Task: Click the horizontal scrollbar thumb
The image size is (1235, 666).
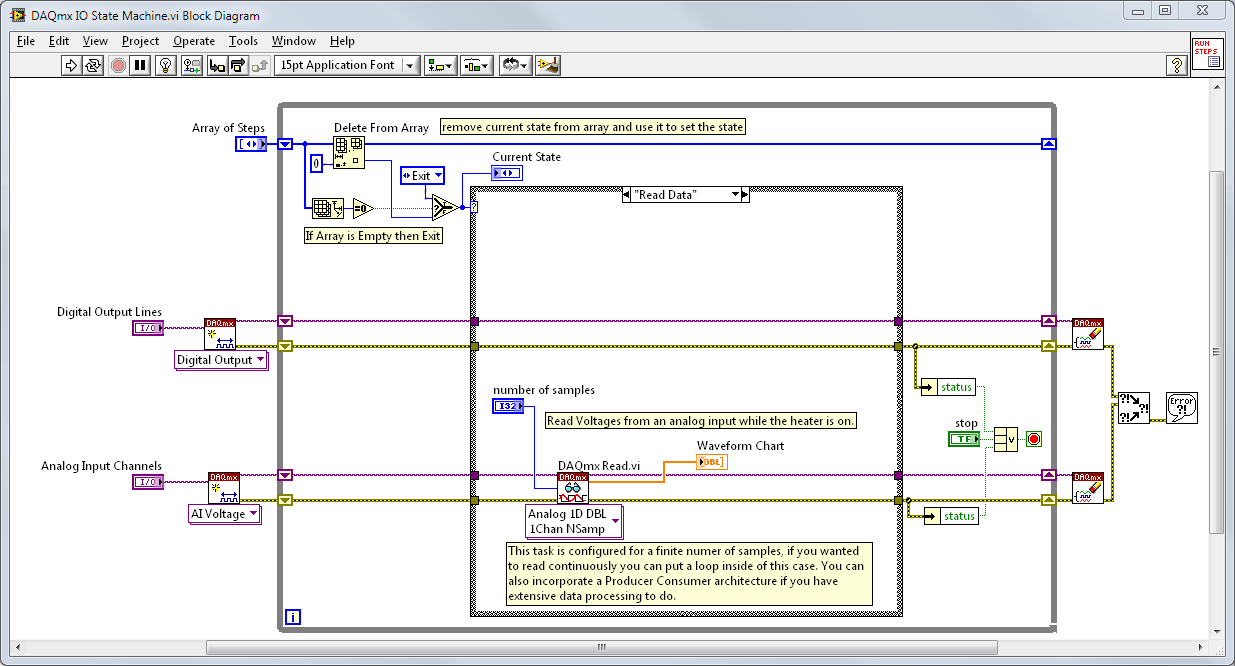Action: pyautogui.click(x=601, y=647)
